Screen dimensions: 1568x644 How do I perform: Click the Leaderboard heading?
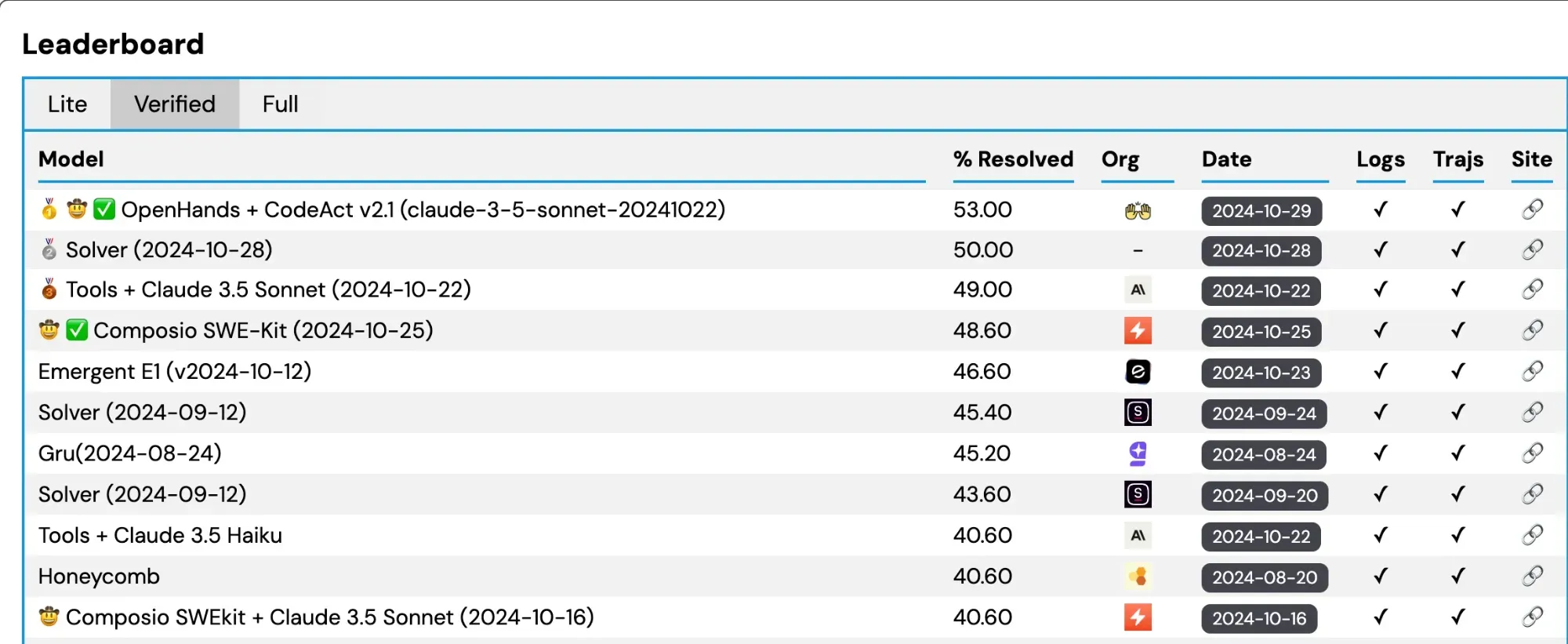point(113,44)
